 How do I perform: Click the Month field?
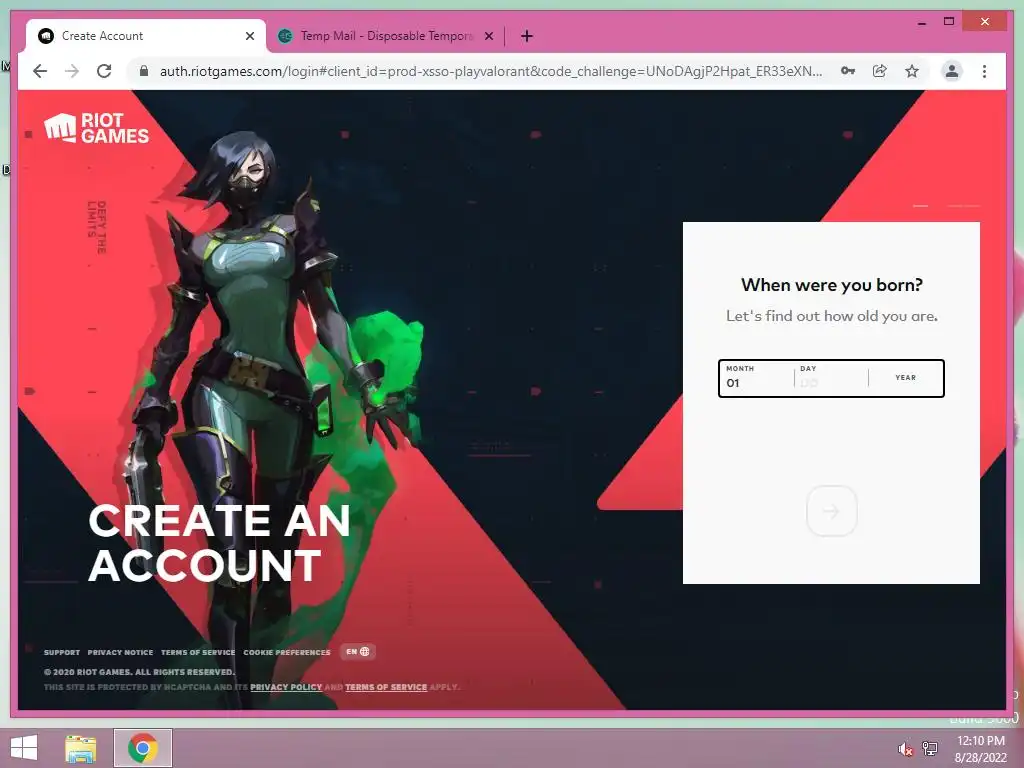coord(756,377)
